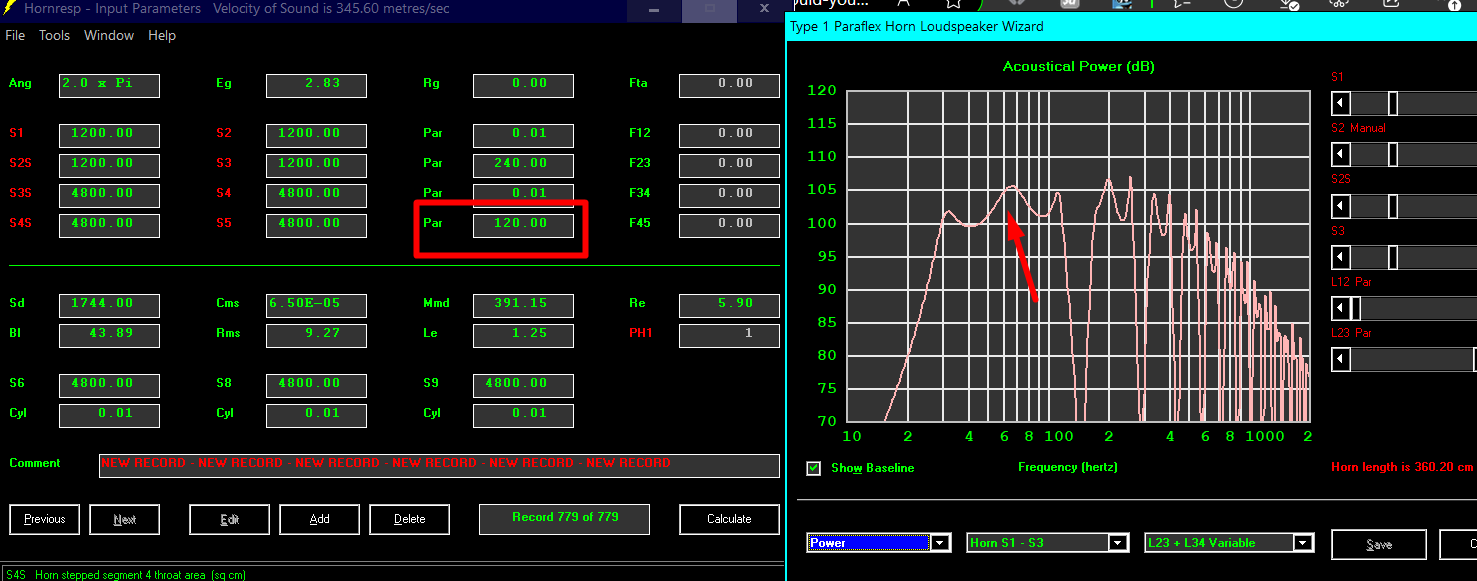Click the L23 Par slider left arrow
This screenshot has height=581, width=1477.
(1341, 359)
